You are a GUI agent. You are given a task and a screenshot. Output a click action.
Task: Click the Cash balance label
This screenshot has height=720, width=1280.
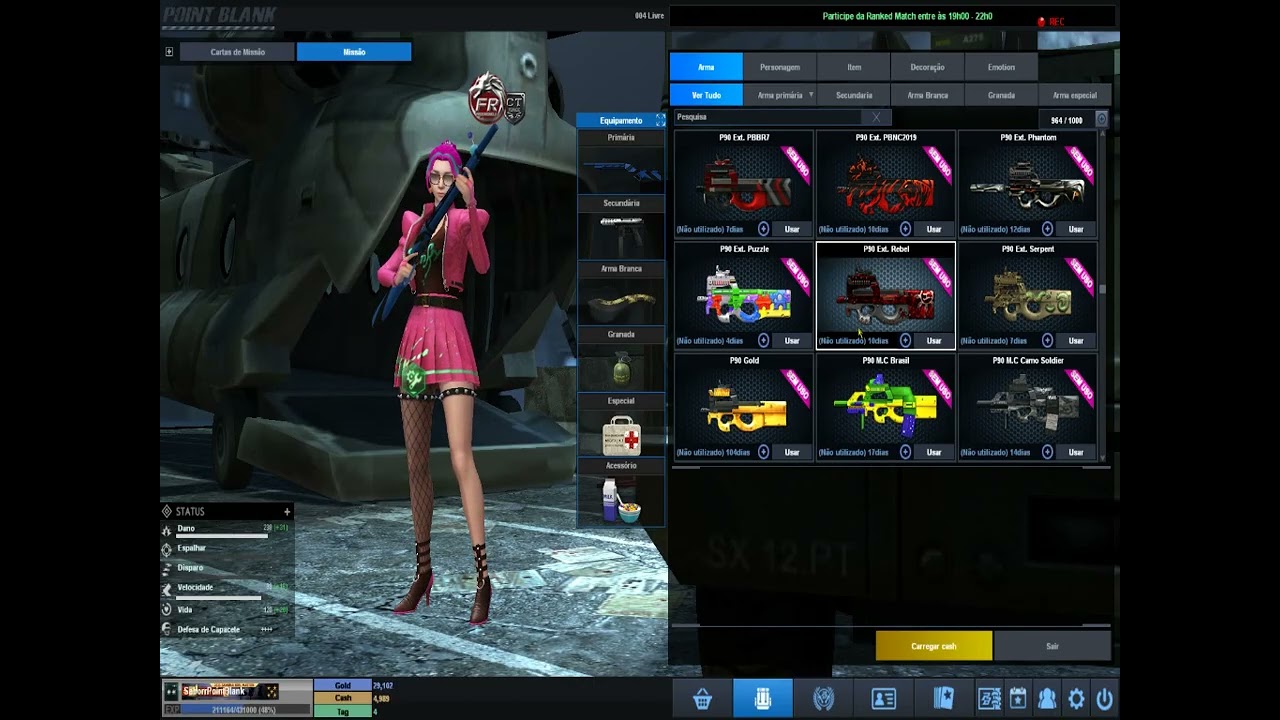click(343, 698)
